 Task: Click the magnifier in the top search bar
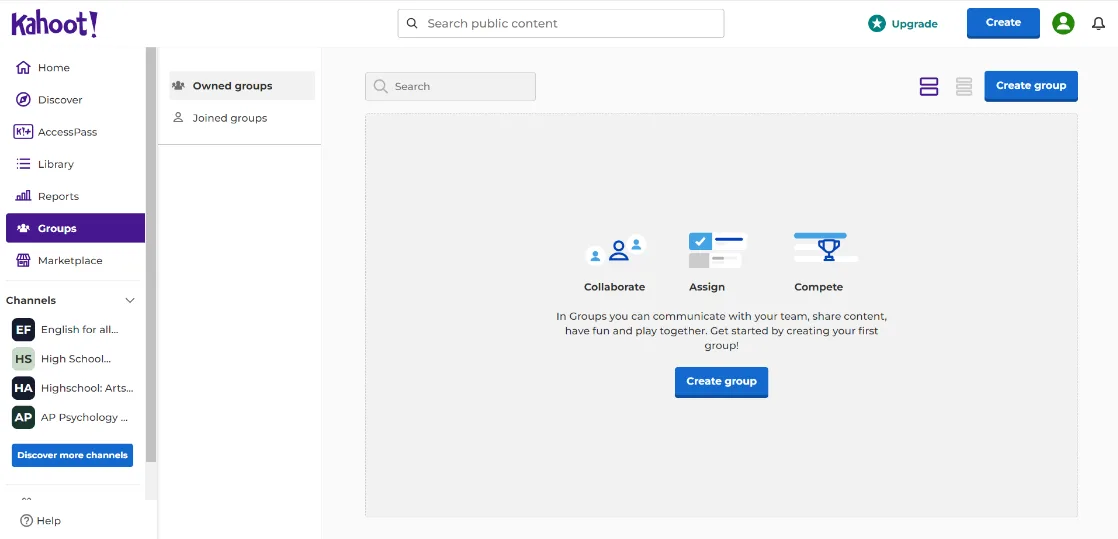pyautogui.click(x=411, y=24)
